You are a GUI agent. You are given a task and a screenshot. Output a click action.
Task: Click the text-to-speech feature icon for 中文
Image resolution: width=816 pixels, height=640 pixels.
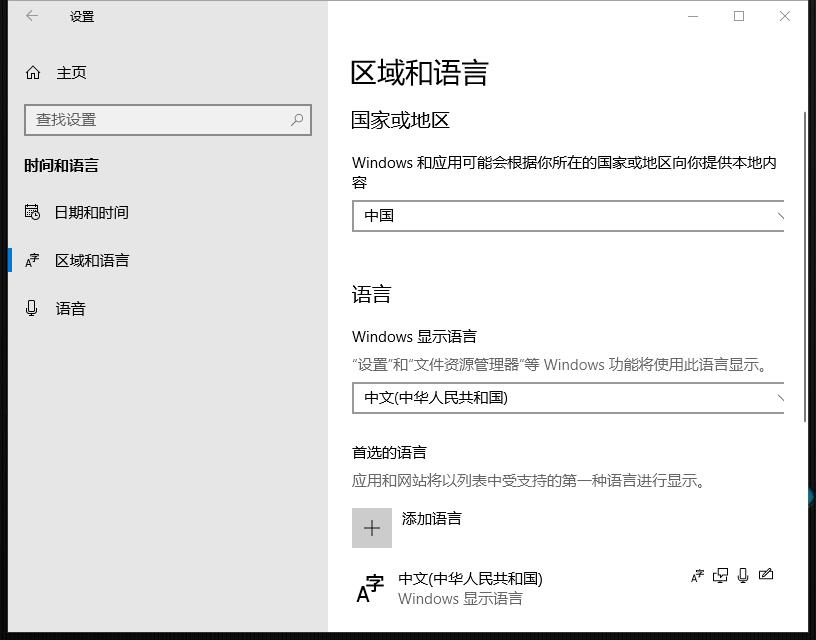pyautogui.click(x=720, y=575)
